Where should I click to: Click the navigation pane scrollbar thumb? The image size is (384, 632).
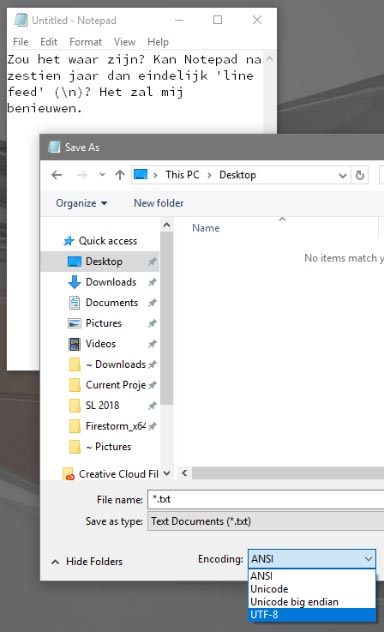[x=167, y=318]
